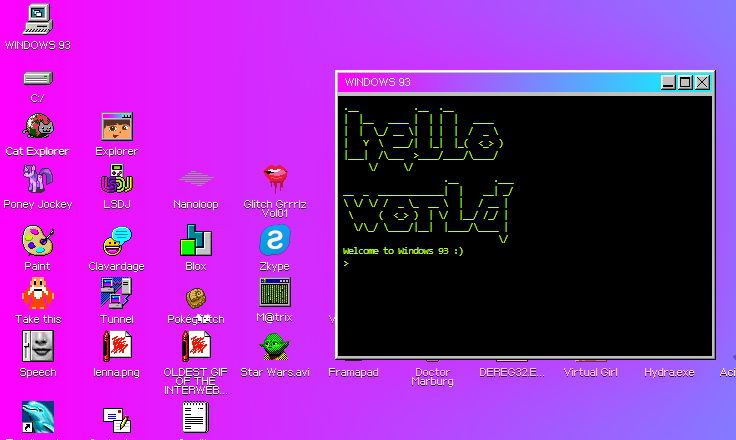Launch Poney Jockey
Viewport: 736px width, 440px height.
point(38,178)
